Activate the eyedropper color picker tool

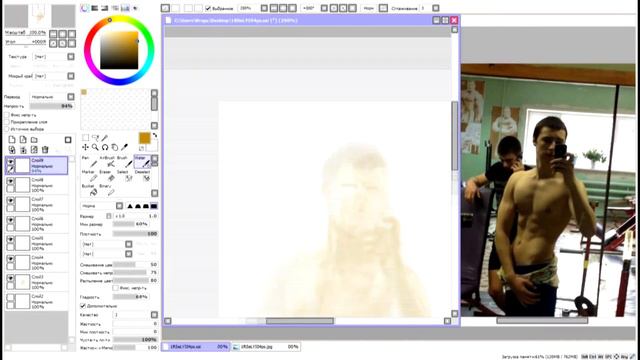pyautogui.click(x=124, y=147)
